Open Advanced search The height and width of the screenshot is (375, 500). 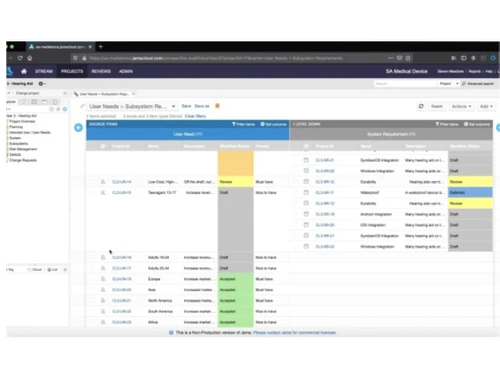pos(478,84)
